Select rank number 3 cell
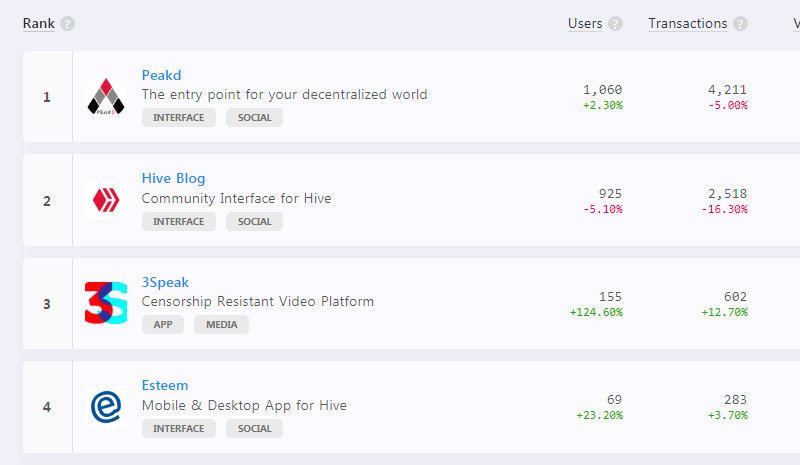The height and width of the screenshot is (465, 800). point(47,304)
